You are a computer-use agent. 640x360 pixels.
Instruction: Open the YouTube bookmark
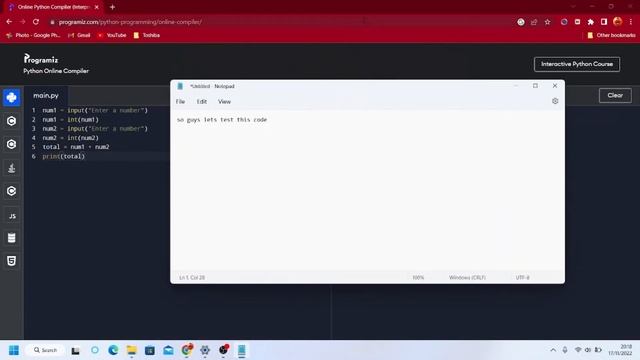click(x=112, y=35)
